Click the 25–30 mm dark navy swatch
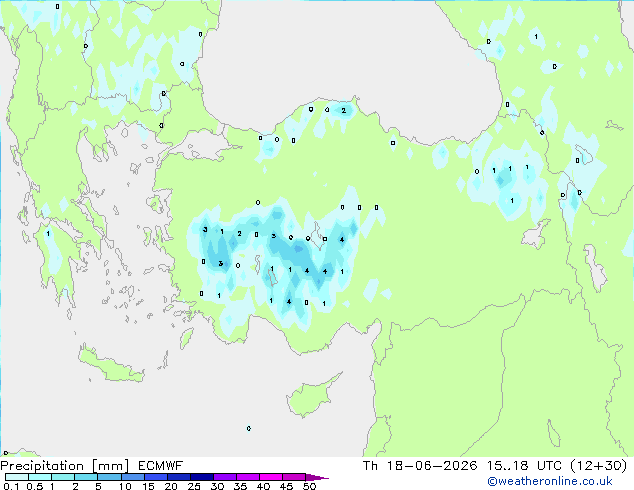The height and width of the screenshot is (490, 634). pos(201,477)
